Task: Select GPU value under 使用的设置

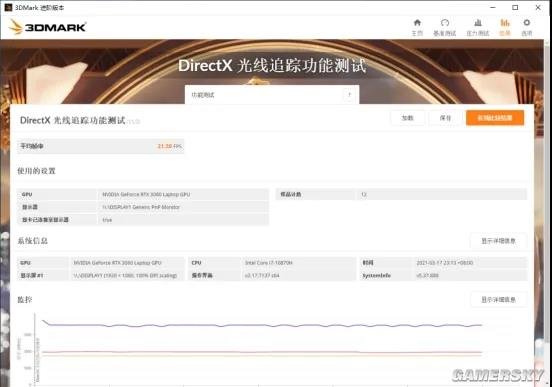Action: click(x=146, y=194)
